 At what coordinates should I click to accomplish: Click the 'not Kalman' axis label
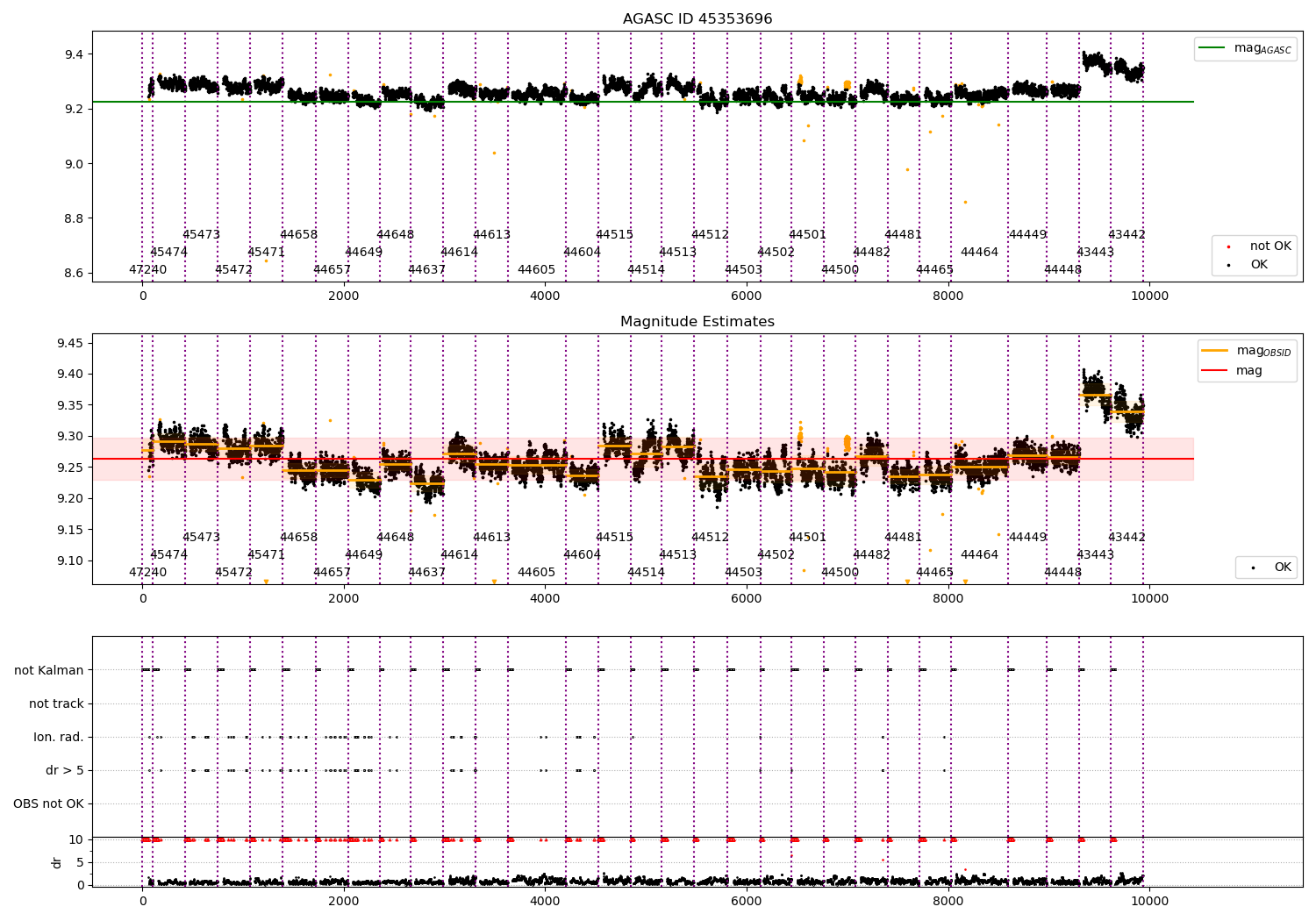pyautogui.click(x=49, y=670)
